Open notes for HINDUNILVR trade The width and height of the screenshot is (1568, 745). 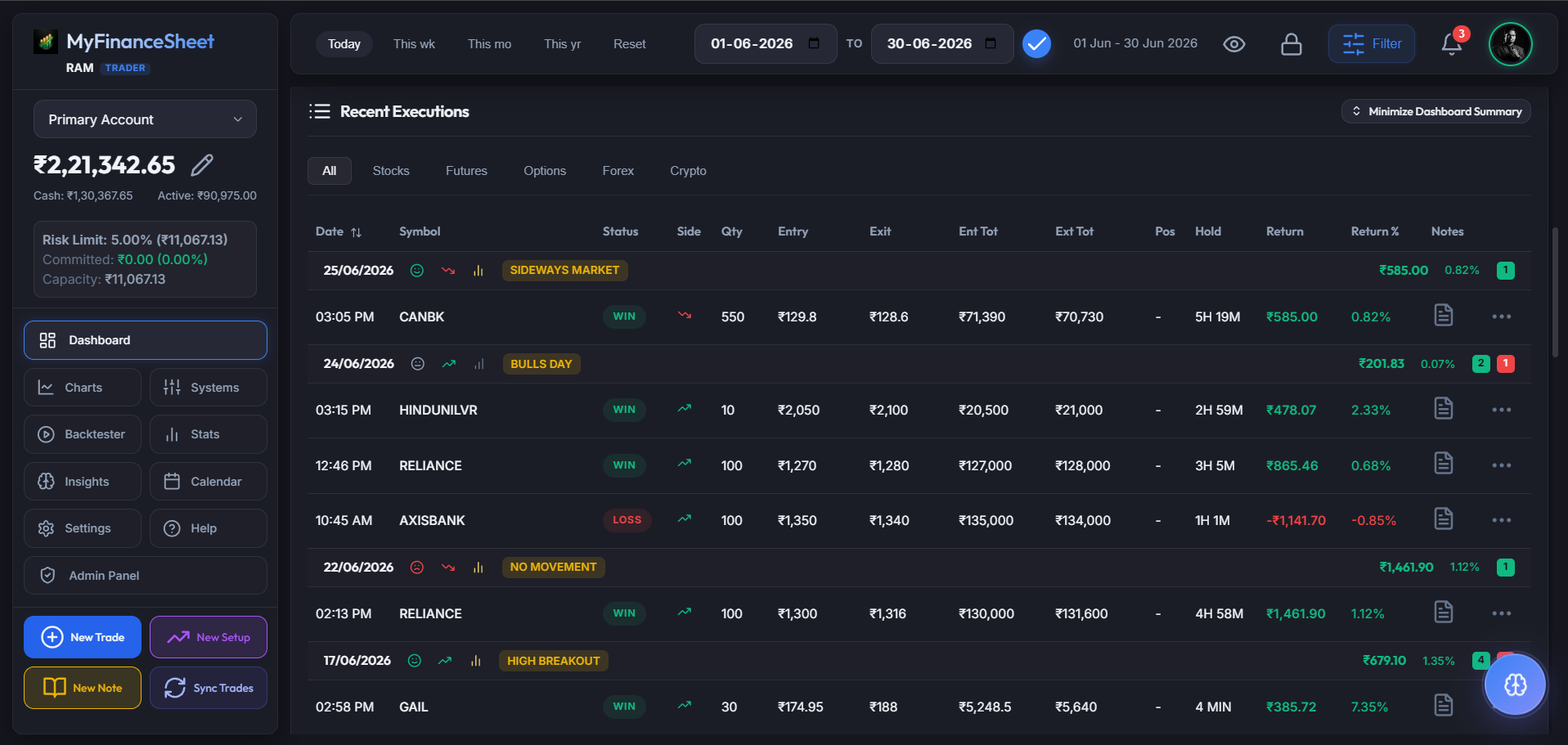[x=1444, y=408]
